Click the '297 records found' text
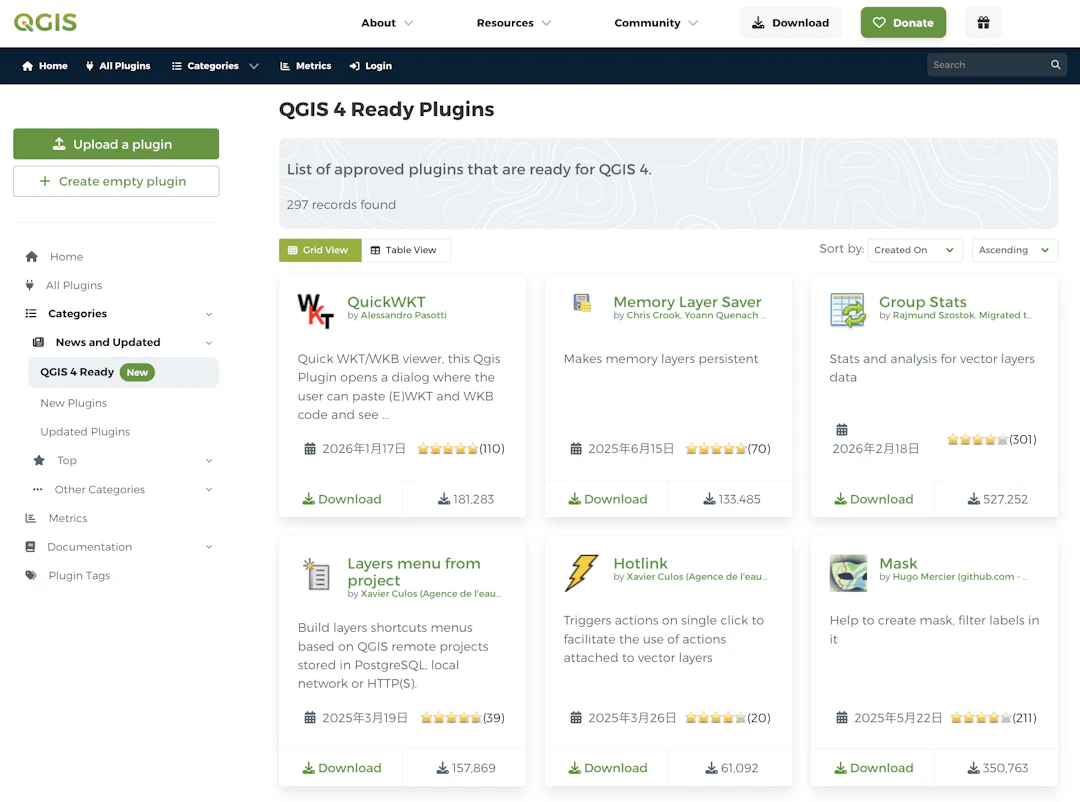Screen dimensions: 1080x802 click(341, 205)
